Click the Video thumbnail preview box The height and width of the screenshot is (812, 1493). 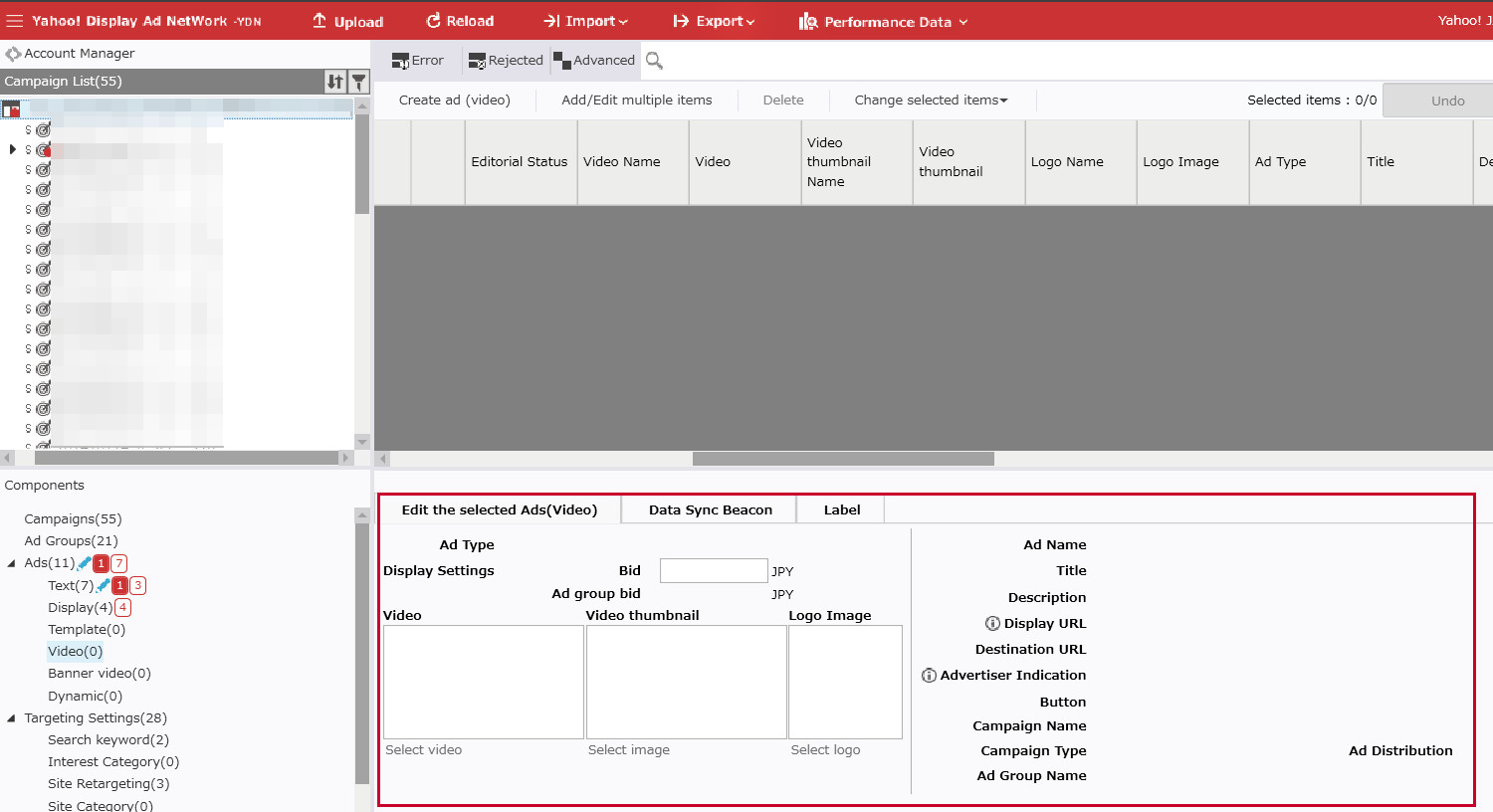coord(687,682)
